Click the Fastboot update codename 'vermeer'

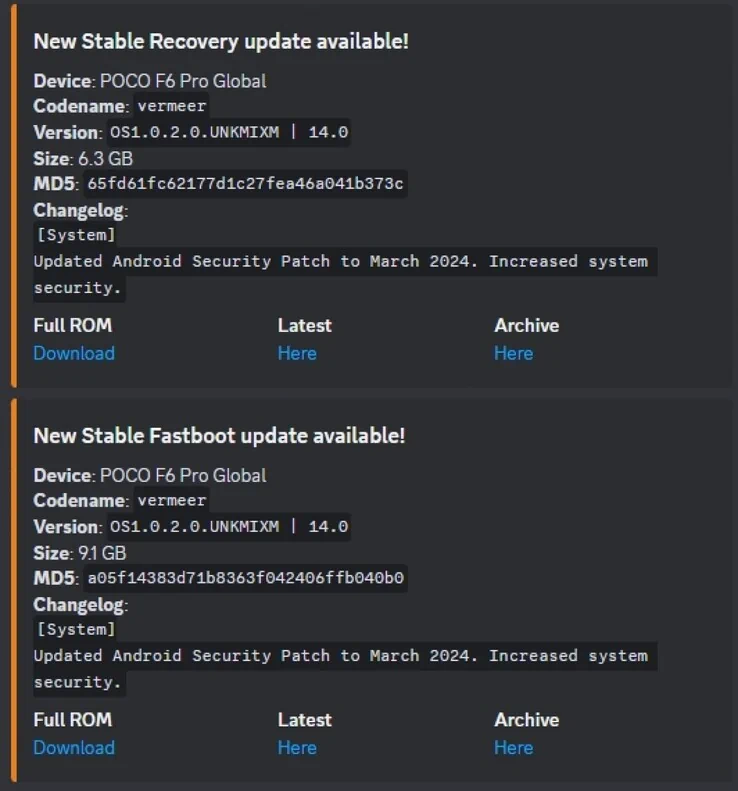(172, 500)
